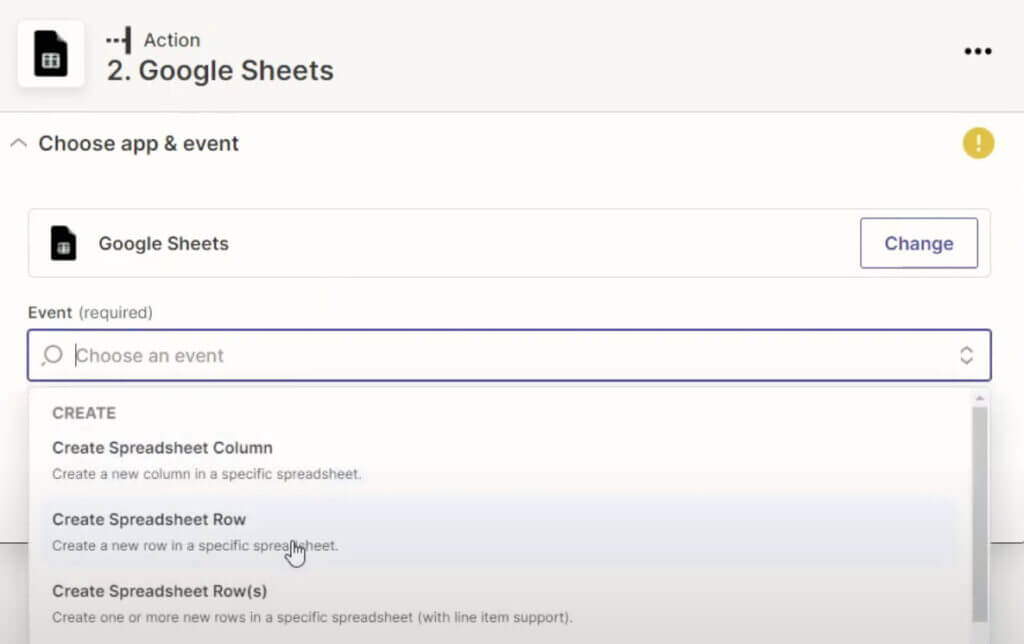
Task: Click the step title '2. Google Sheets'
Action: 220,71
